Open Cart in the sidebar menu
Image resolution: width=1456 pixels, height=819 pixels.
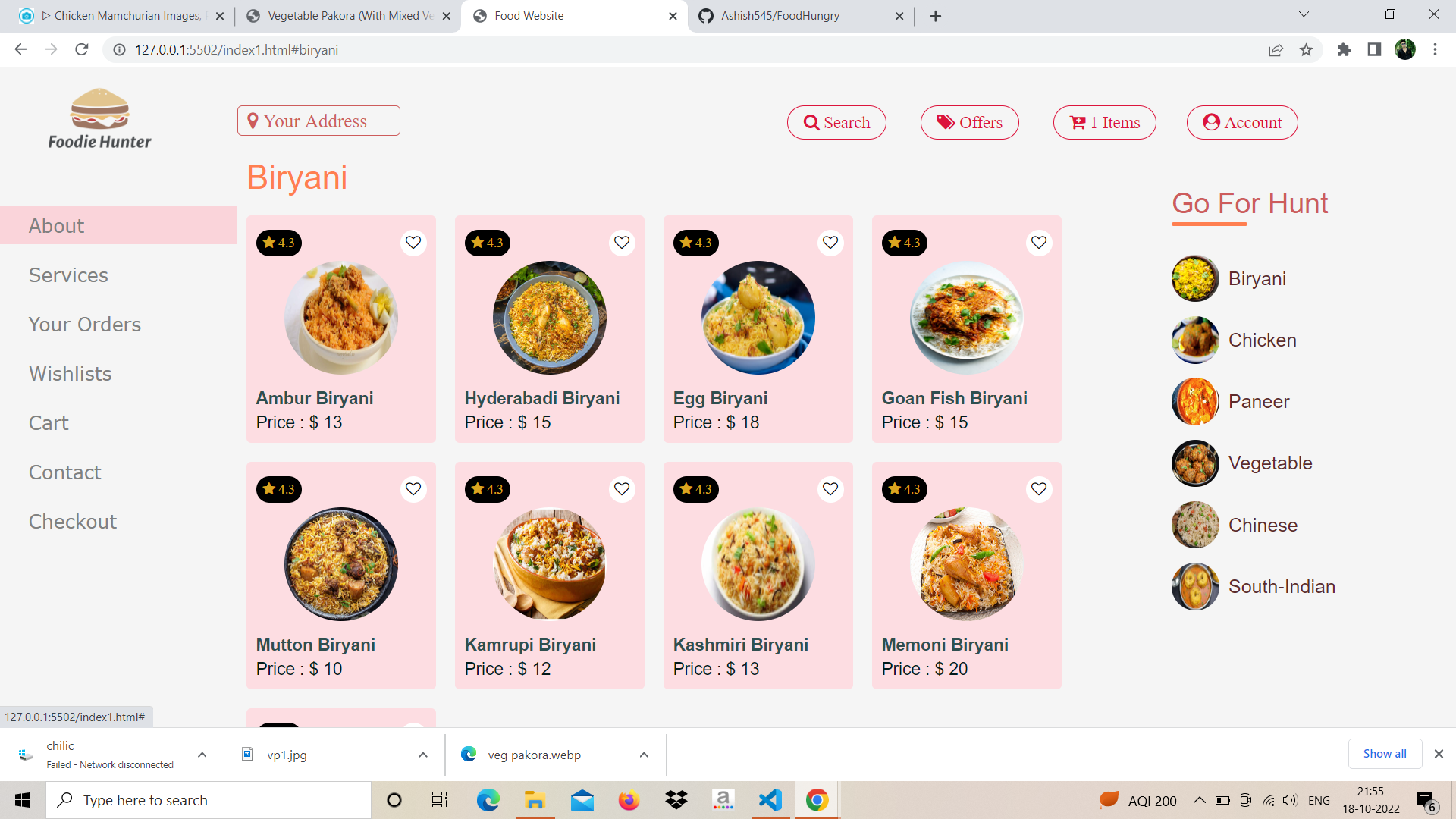[49, 422]
